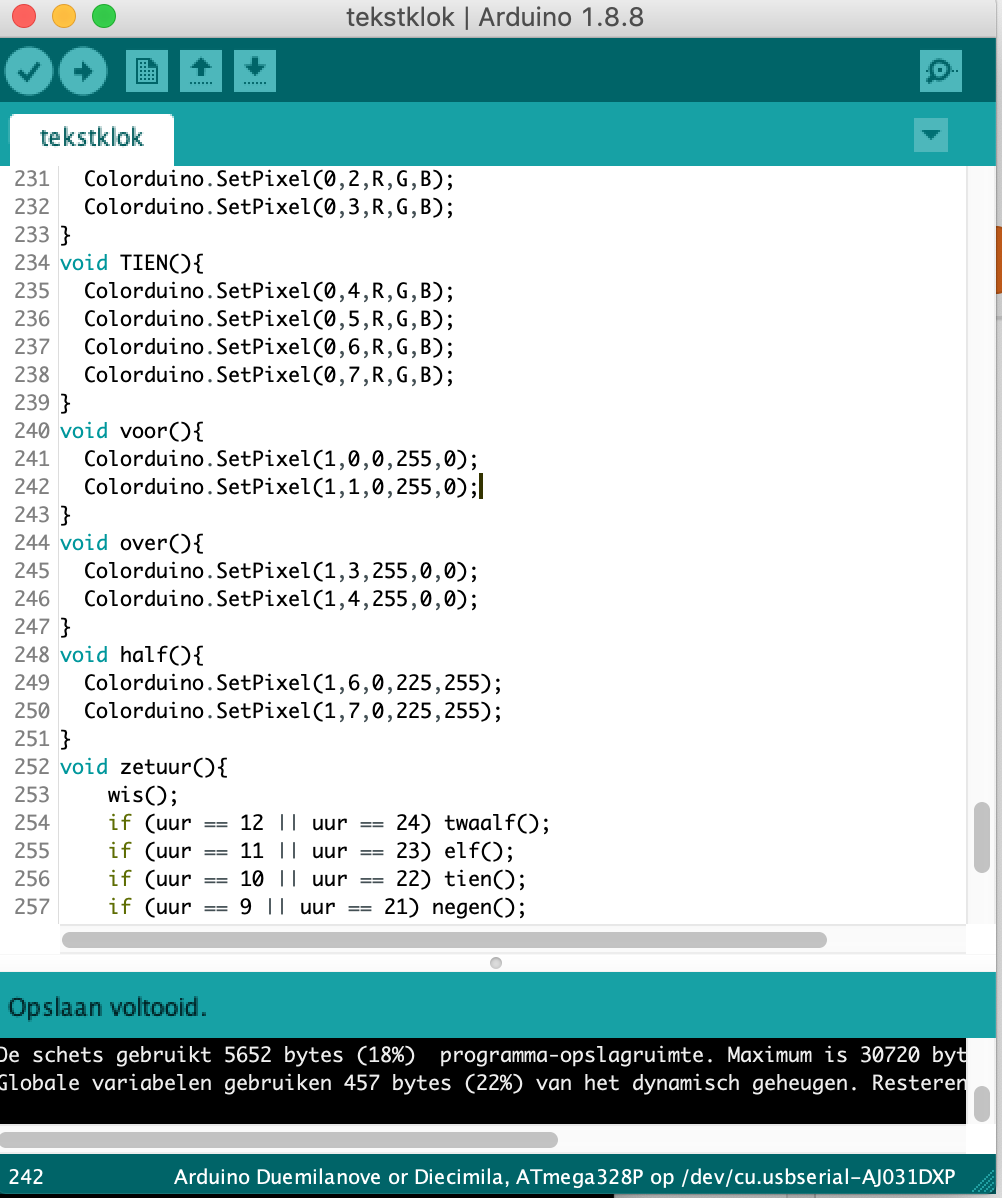Open the Serial Monitor magnifier icon
1002x1198 pixels.
[940, 72]
